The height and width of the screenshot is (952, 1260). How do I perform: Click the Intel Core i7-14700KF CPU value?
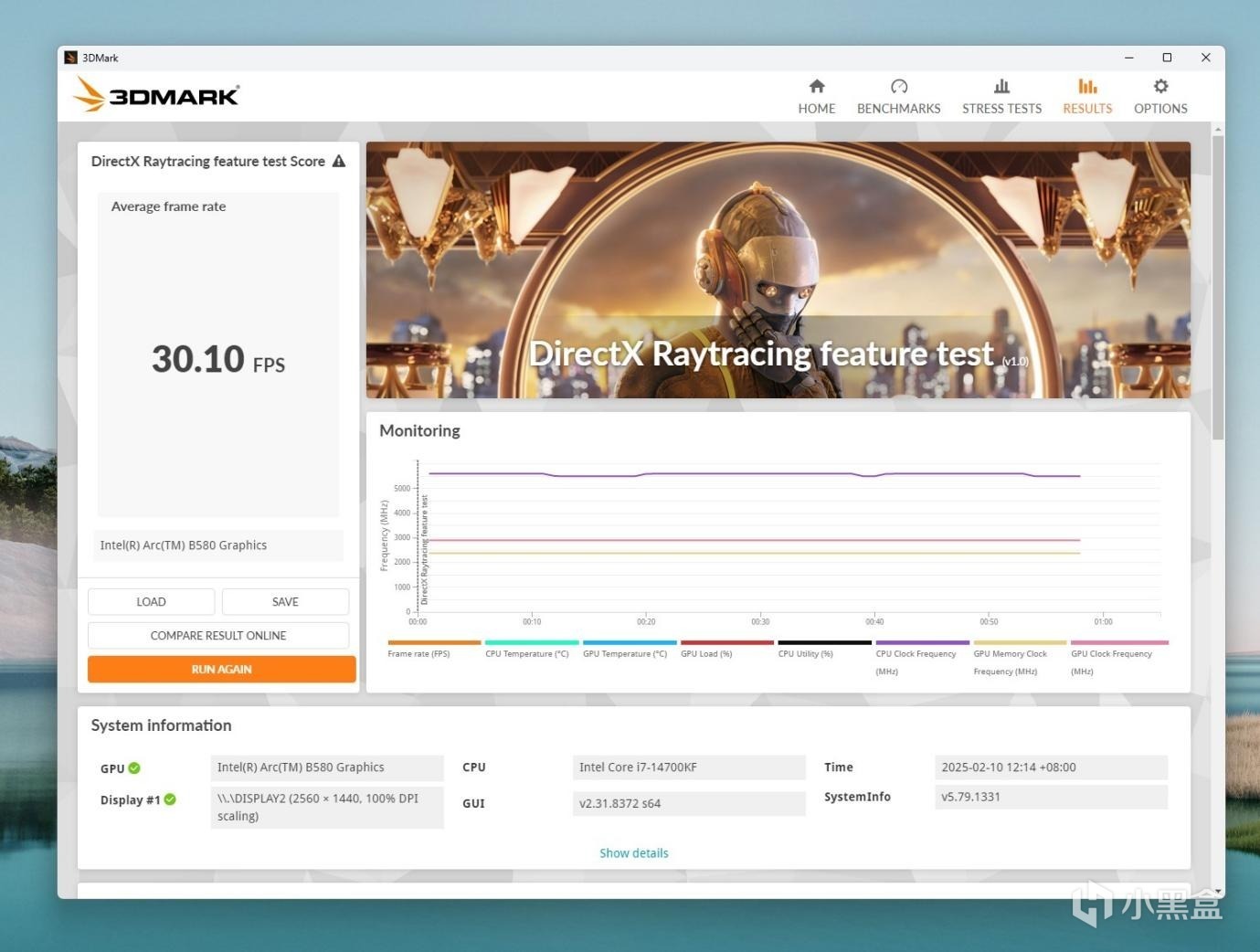pyautogui.click(x=689, y=767)
